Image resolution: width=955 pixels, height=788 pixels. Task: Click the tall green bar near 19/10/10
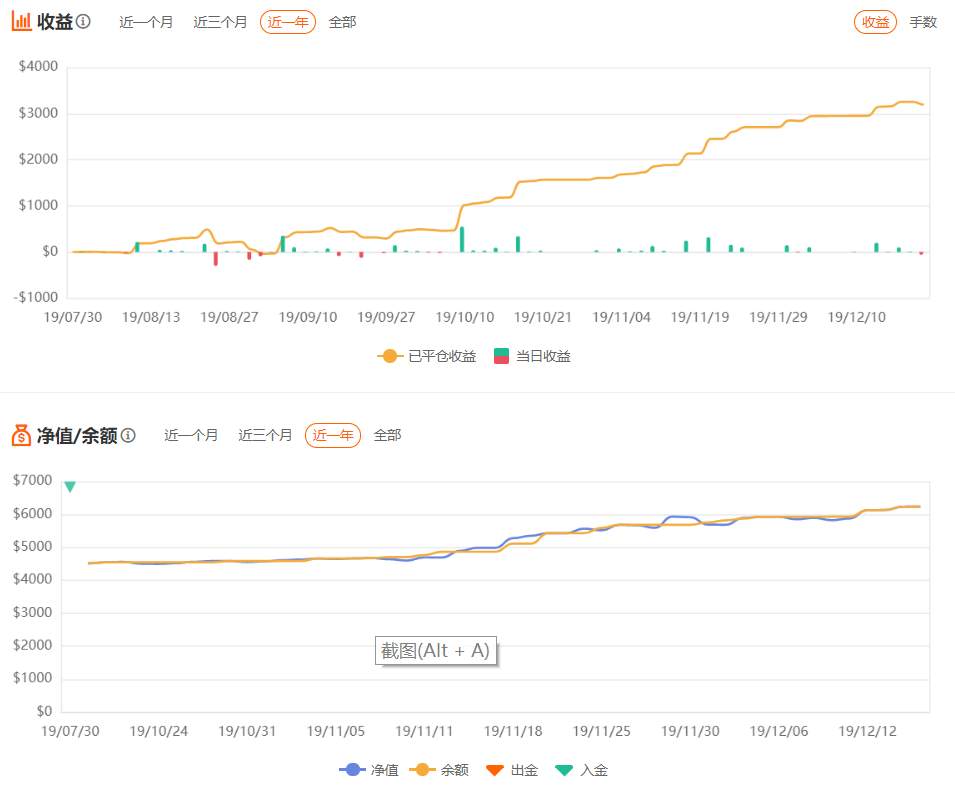click(462, 239)
